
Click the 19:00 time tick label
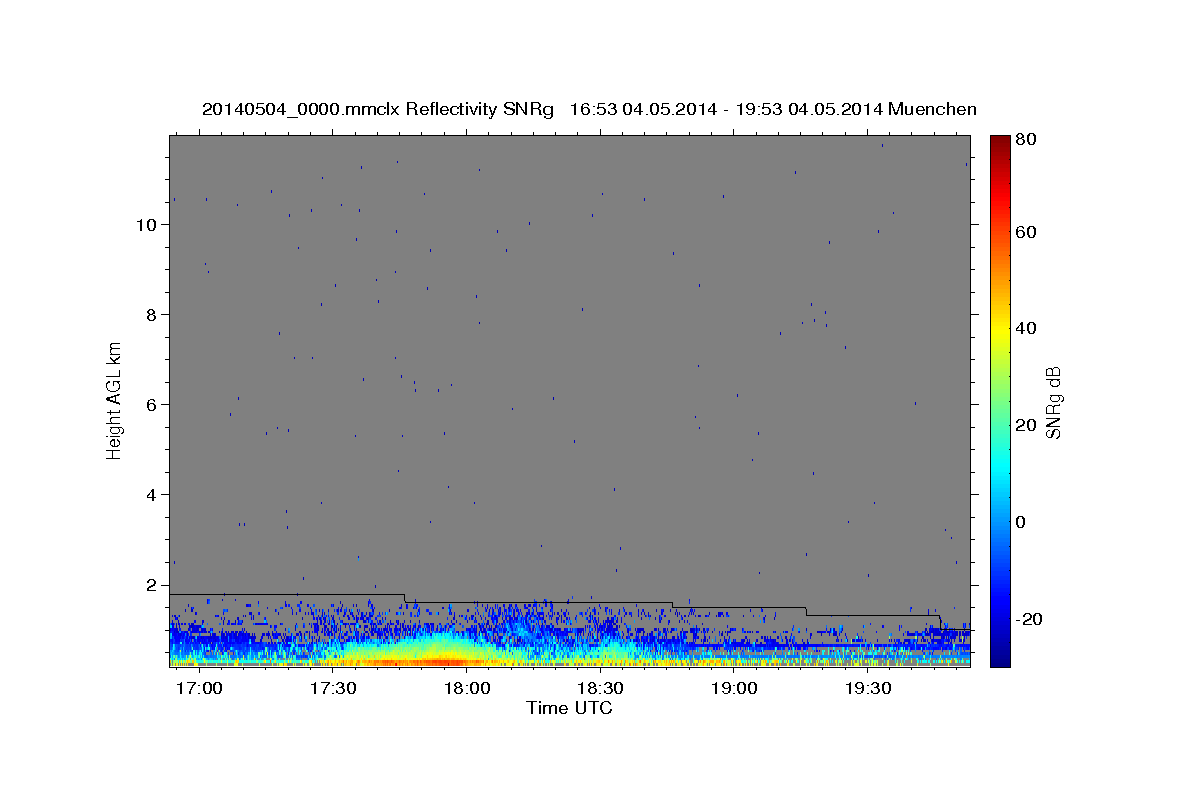point(734,689)
